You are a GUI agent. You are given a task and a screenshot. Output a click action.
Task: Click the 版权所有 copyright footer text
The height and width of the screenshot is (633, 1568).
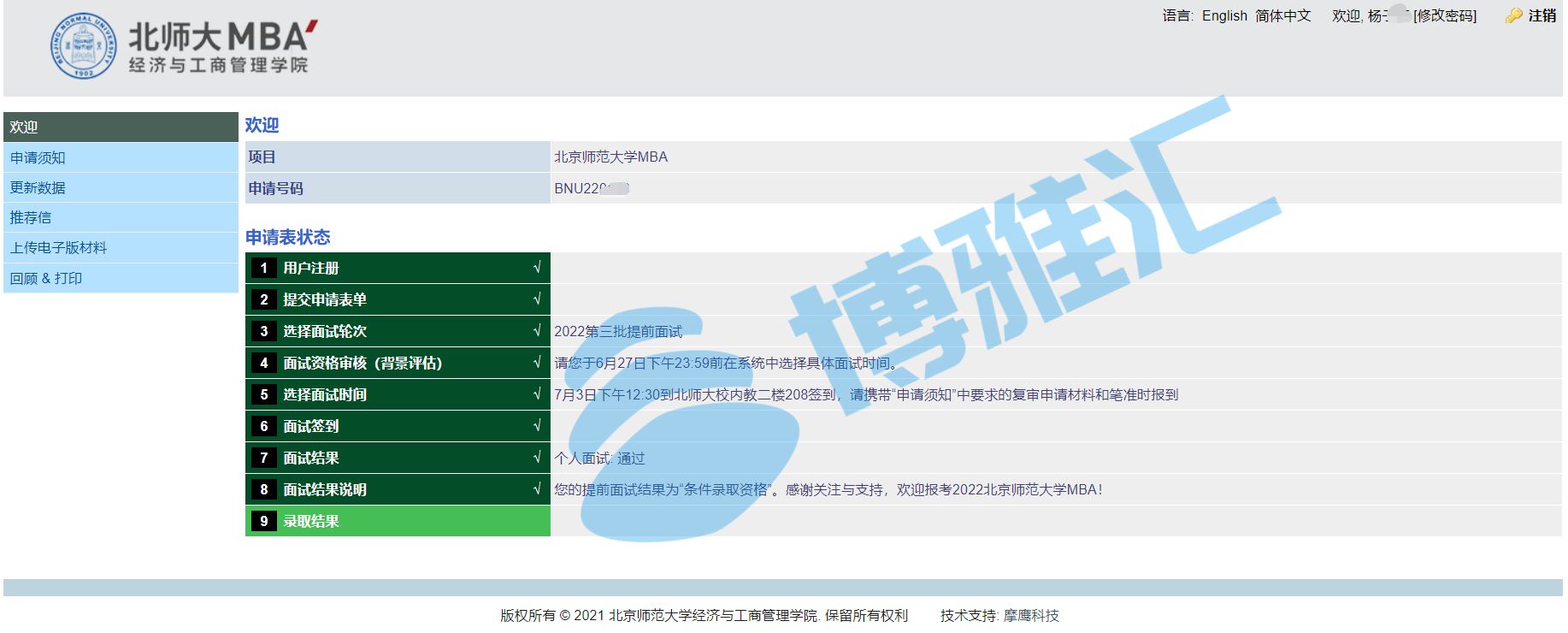point(704,615)
